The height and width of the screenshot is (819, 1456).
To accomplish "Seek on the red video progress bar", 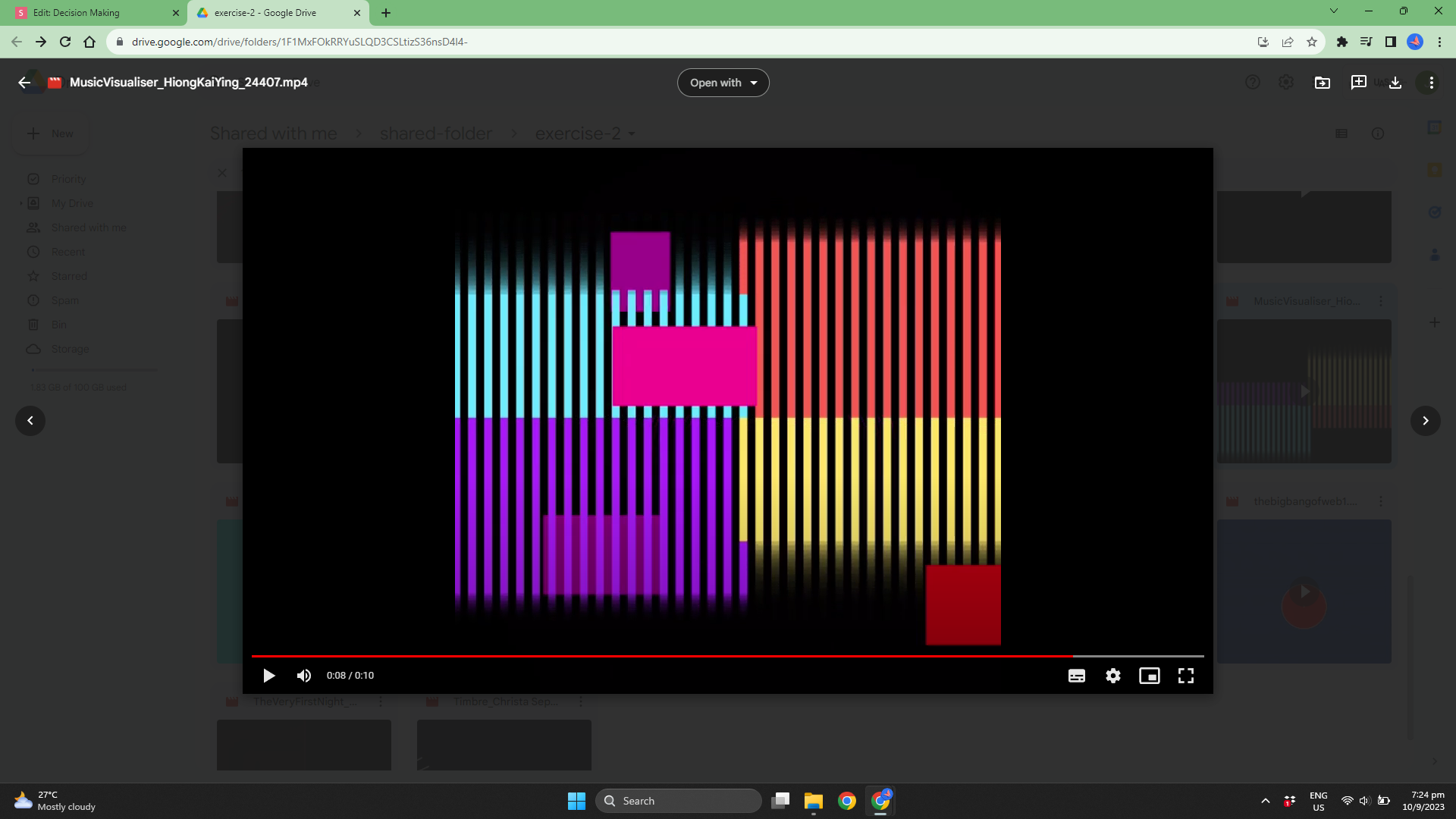I will click(x=660, y=656).
